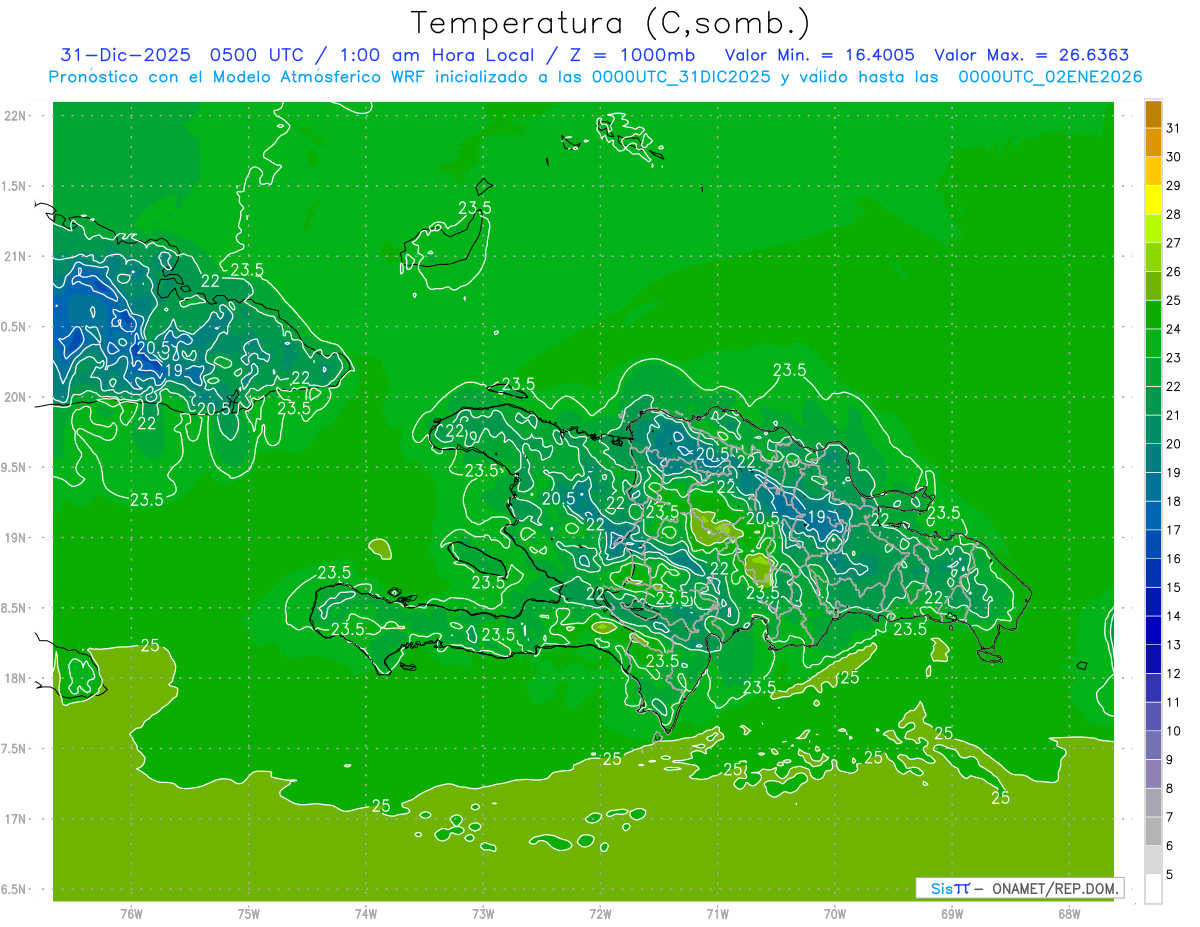This screenshot has width=1200, height=927.
Task: Select the green swatch between 23 and 24
Action: click(x=1153, y=344)
